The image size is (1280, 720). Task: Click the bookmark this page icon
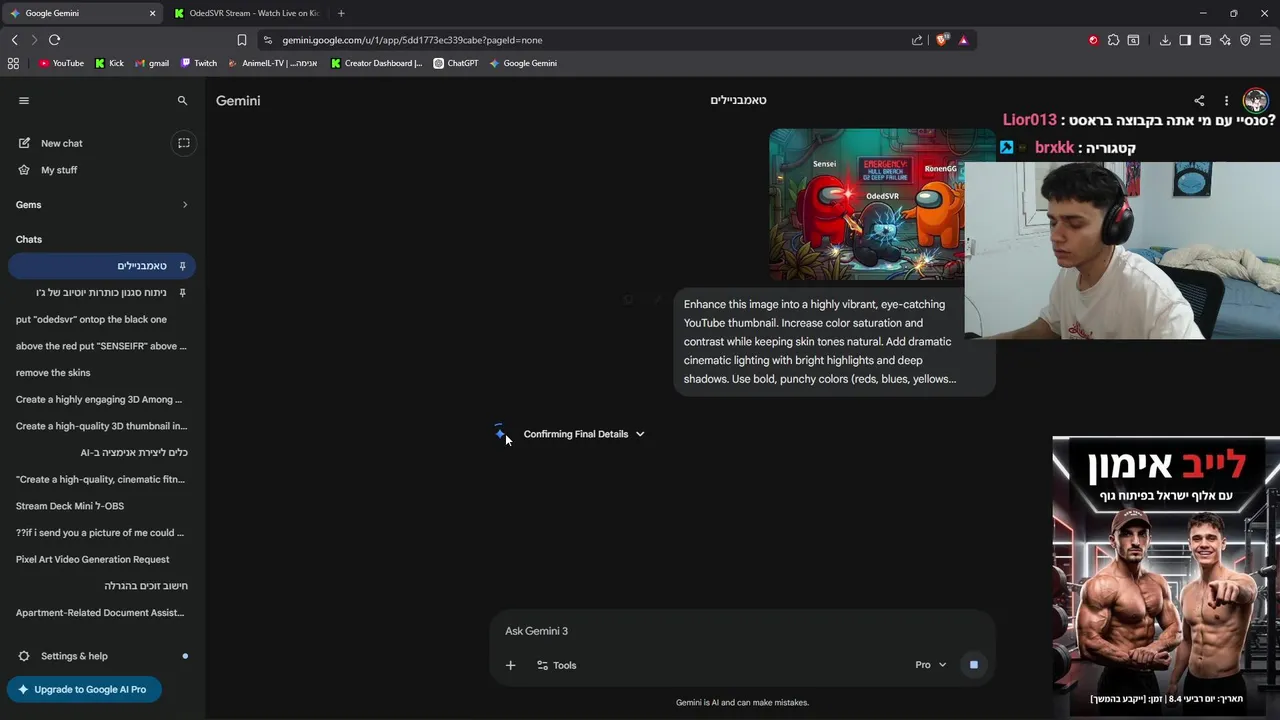click(241, 40)
